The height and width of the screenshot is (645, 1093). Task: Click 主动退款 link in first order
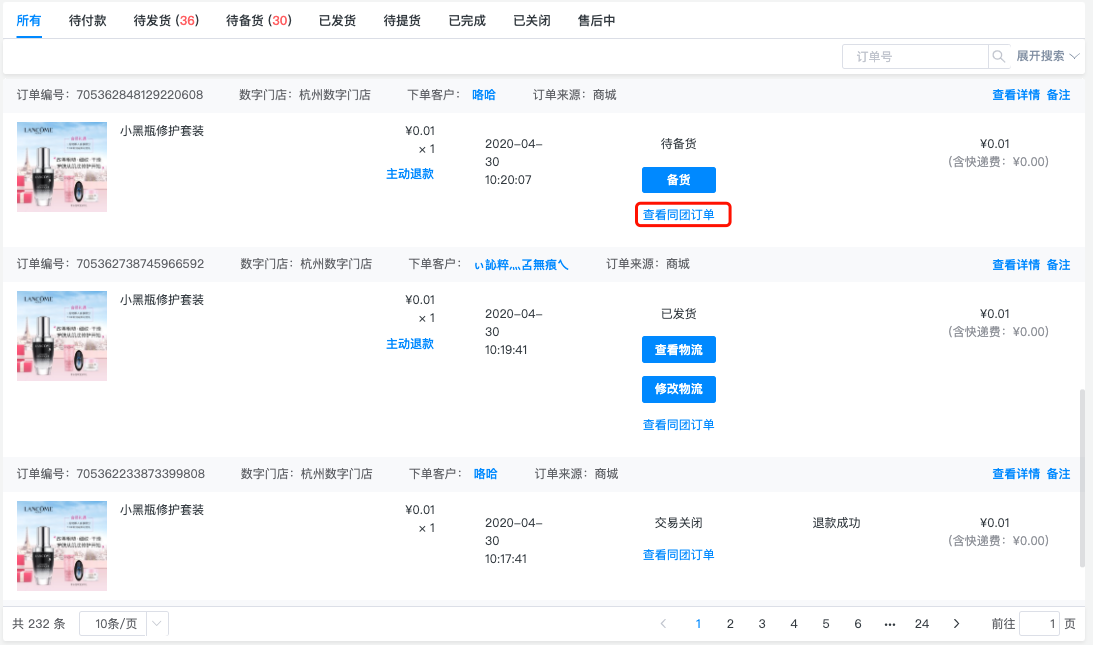pyautogui.click(x=410, y=174)
